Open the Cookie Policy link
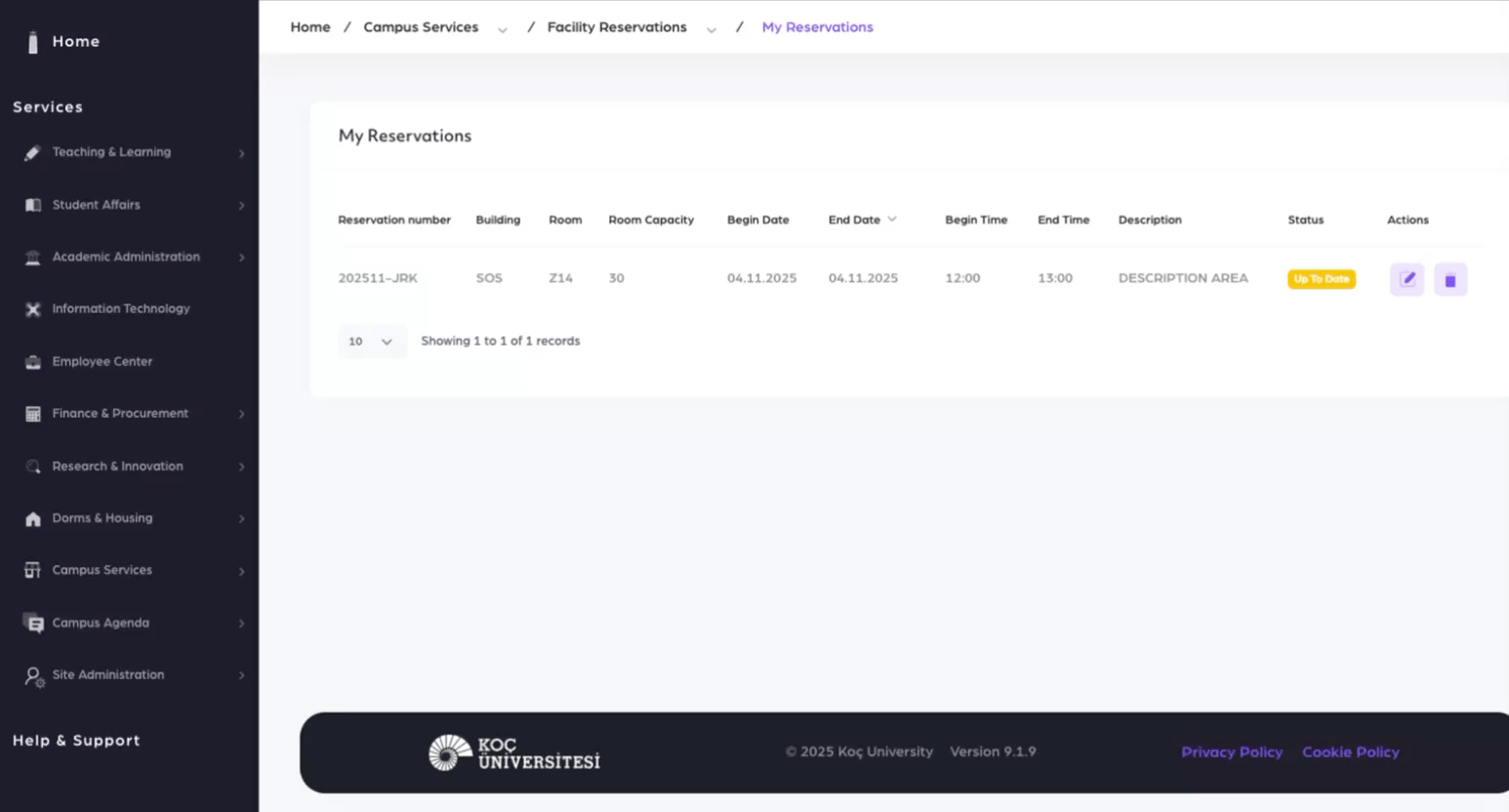This screenshot has width=1509, height=812. pyautogui.click(x=1350, y=751)
